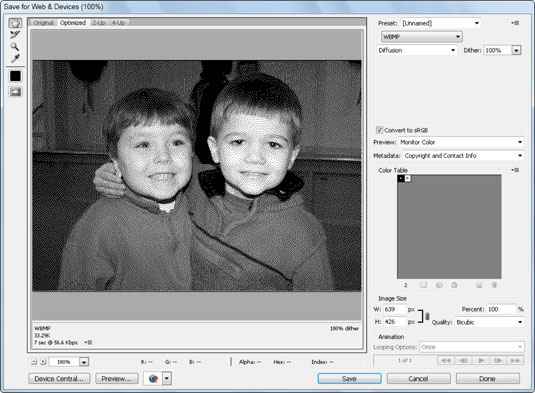Image resolution: width=535 pixels, height=393 pixels.
Task: Click the Percent field
Action: coord(501,309)
